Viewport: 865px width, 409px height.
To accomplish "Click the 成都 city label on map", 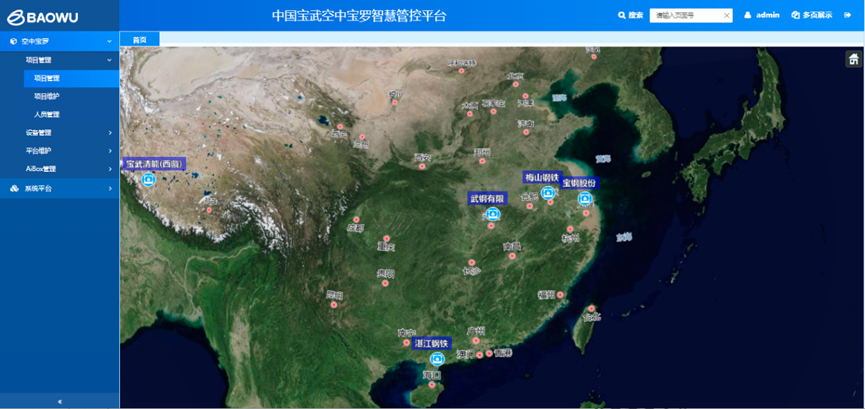I will pos(356,227).
